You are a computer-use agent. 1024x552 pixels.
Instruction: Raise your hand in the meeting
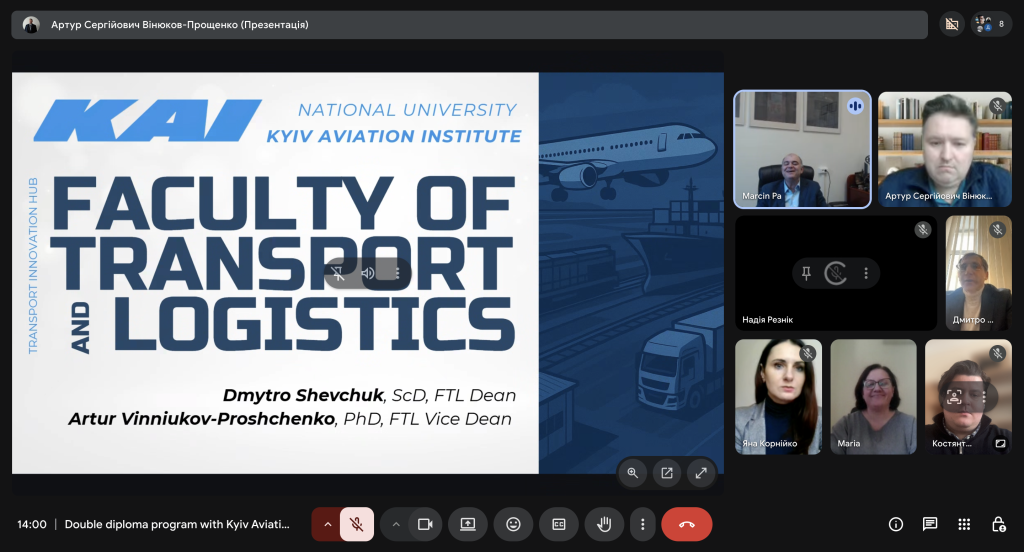tap(604, 524)
